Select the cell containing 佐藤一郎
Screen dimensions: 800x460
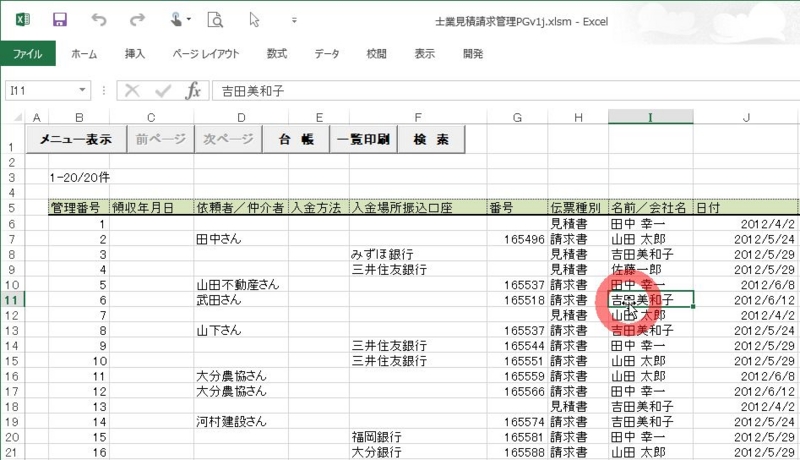click(x=651, y=269)
